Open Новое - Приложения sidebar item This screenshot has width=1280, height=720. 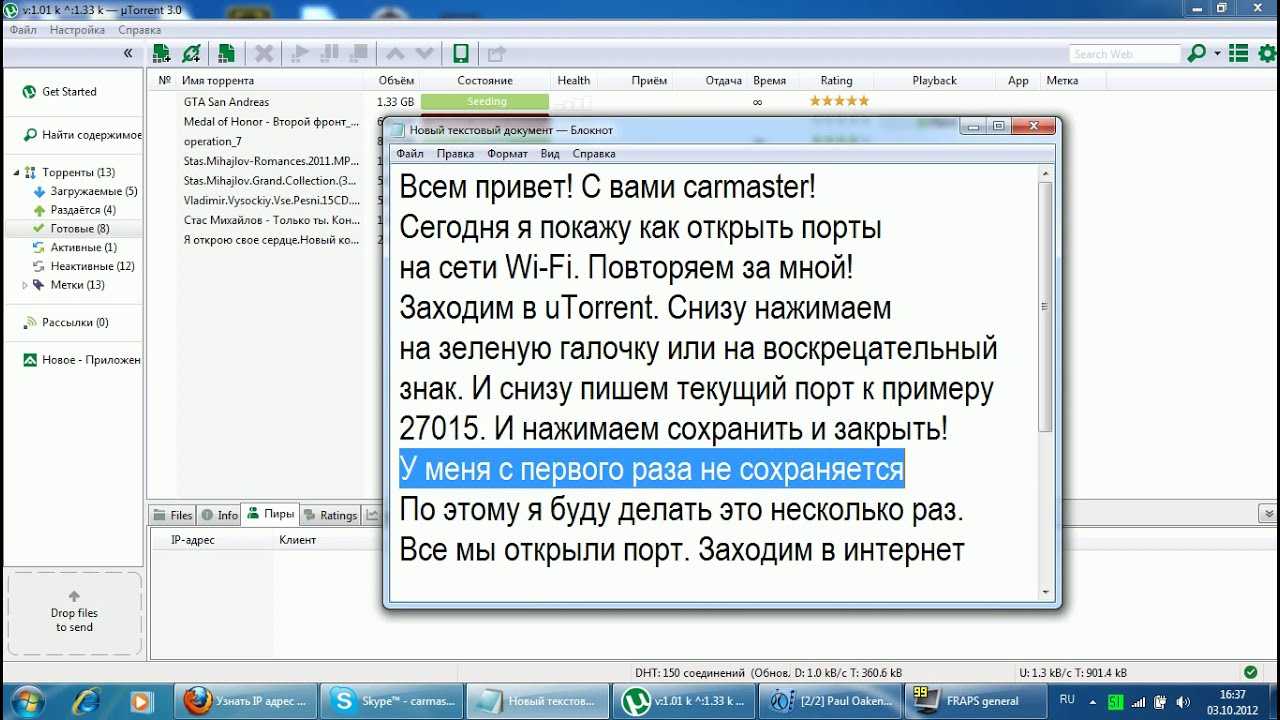[82, 360]
